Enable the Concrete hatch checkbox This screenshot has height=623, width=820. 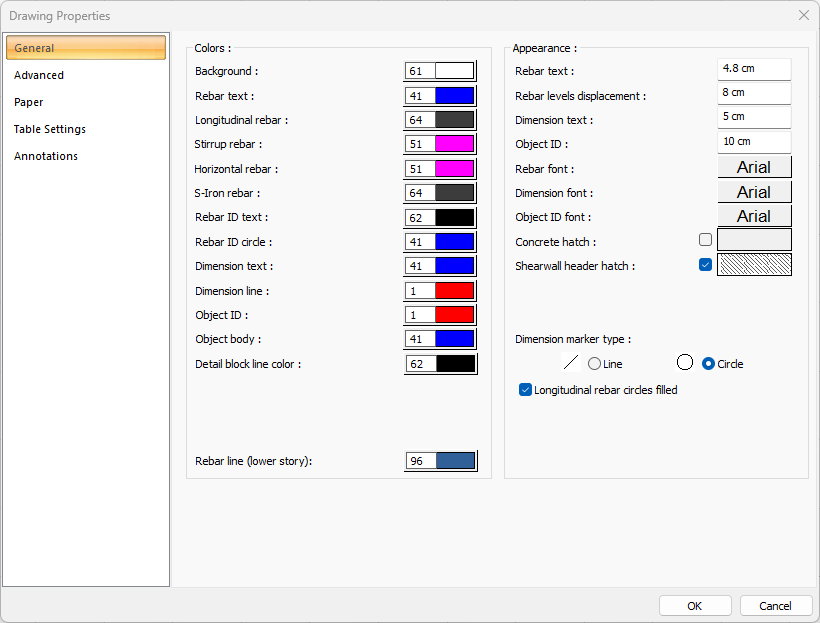point(706,240)
